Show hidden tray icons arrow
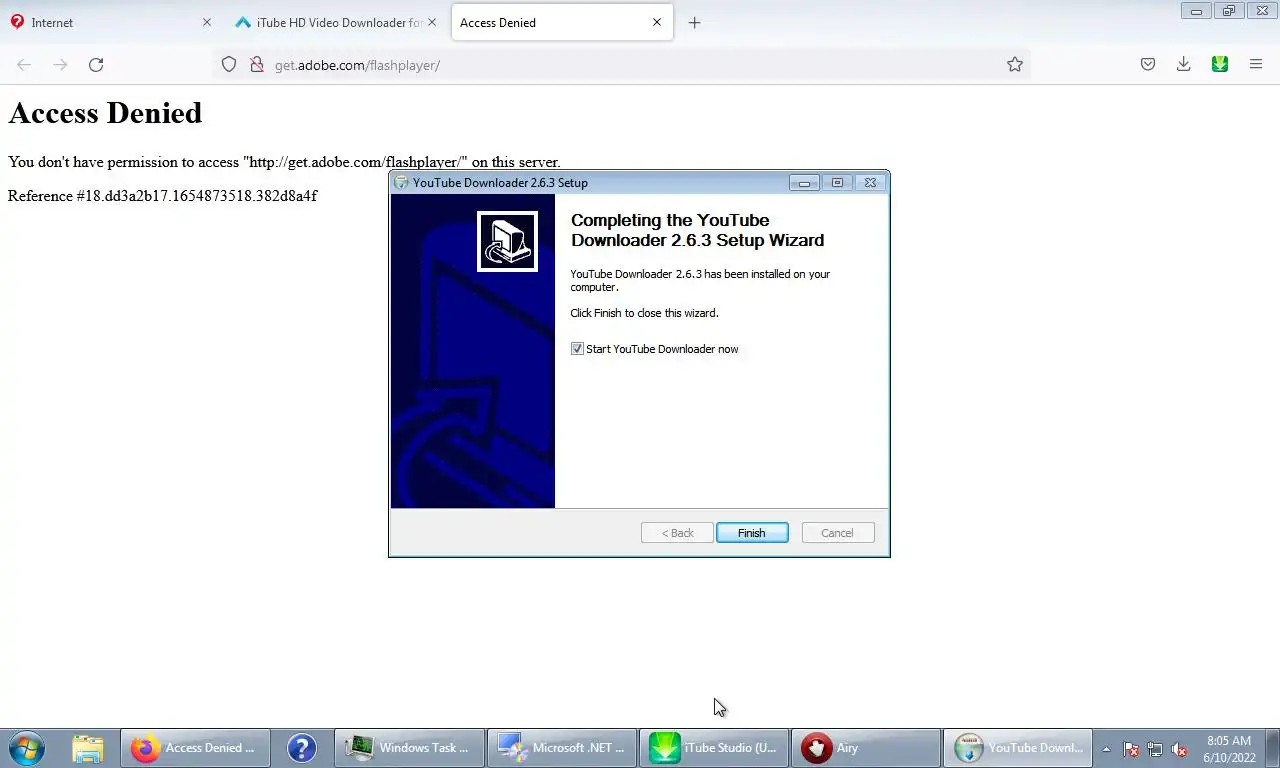The width and height of the screenshot is (1280, 768). (x=1106, y=749)
